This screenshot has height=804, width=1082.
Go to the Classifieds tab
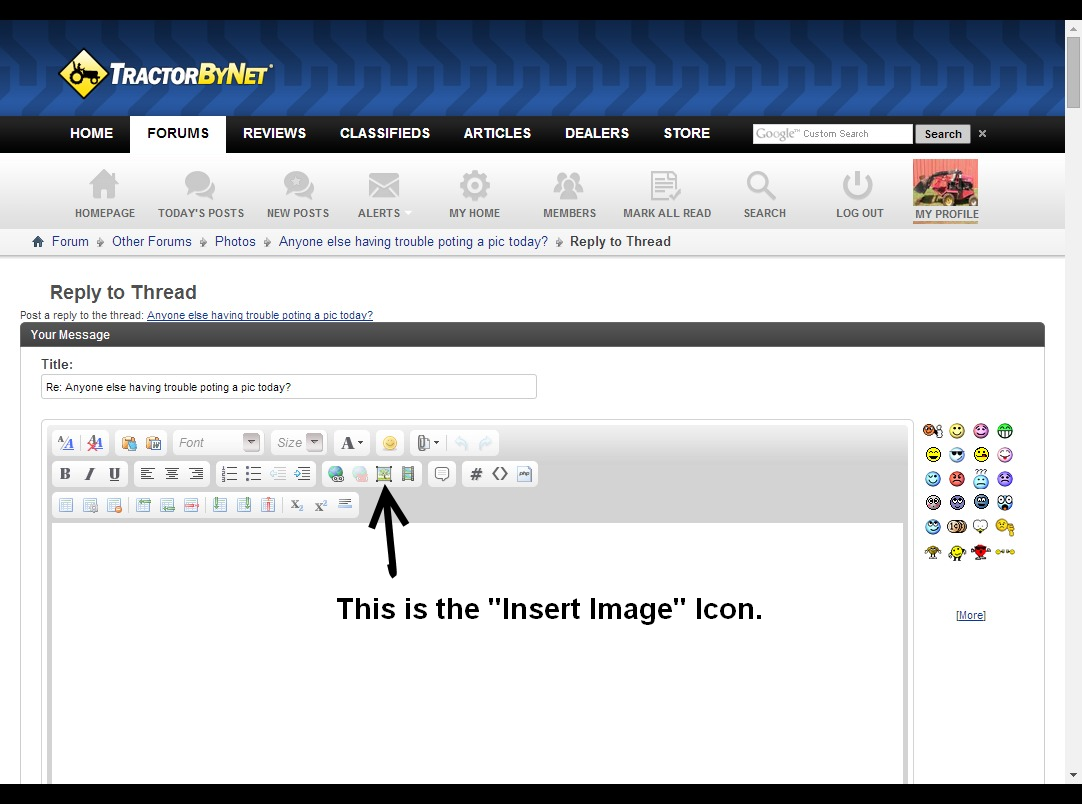click(385, 133)
